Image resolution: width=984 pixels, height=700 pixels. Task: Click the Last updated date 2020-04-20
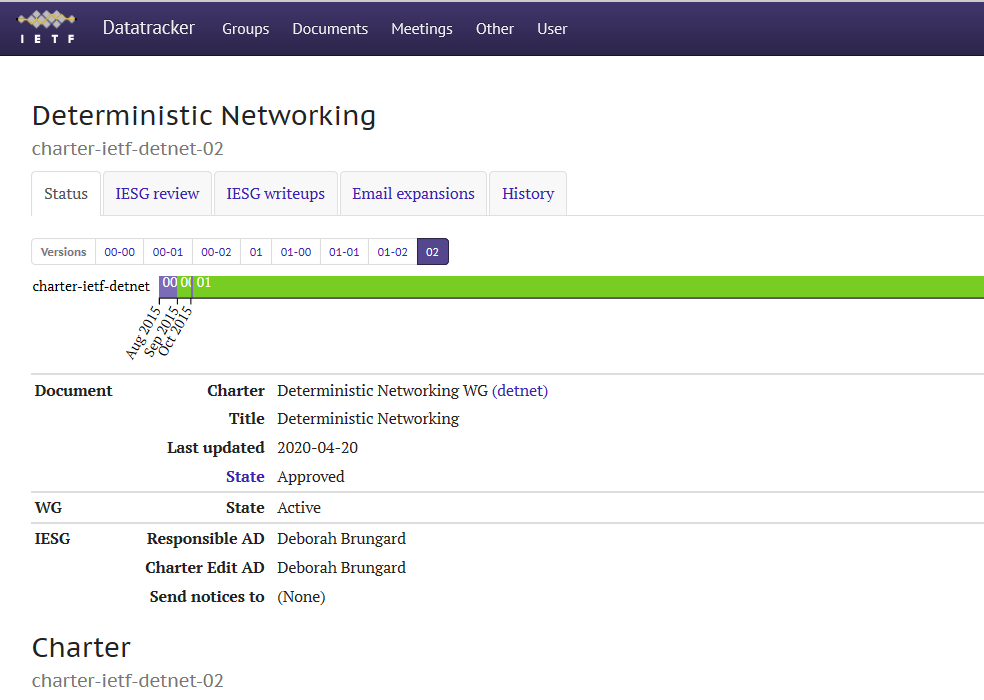(x=318, y=448)
